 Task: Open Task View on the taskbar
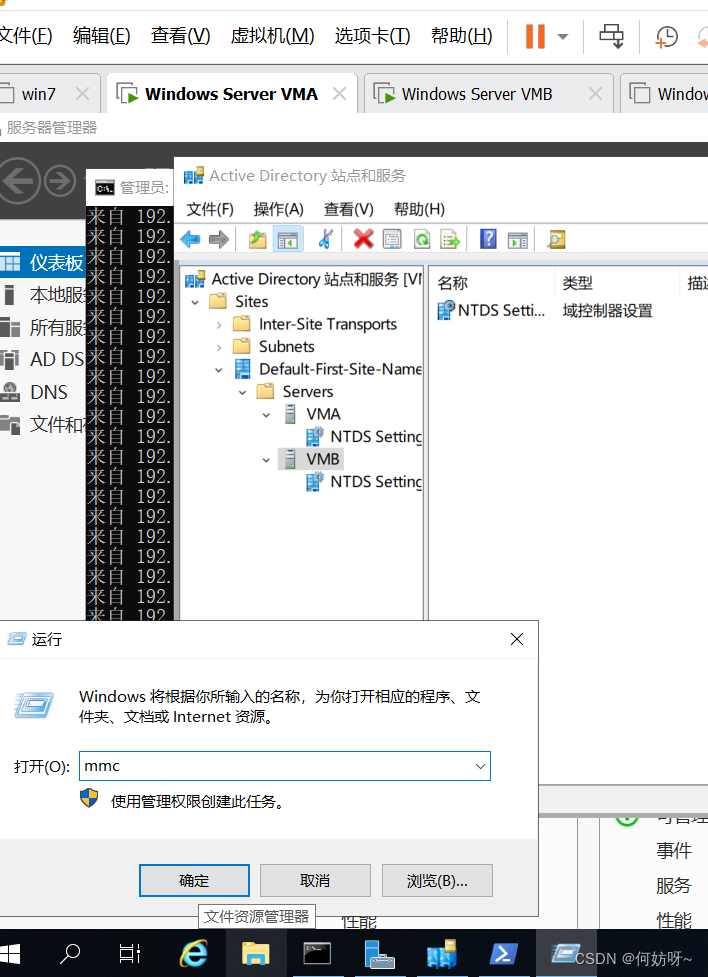pyautogui.click(x=130, y=953)
